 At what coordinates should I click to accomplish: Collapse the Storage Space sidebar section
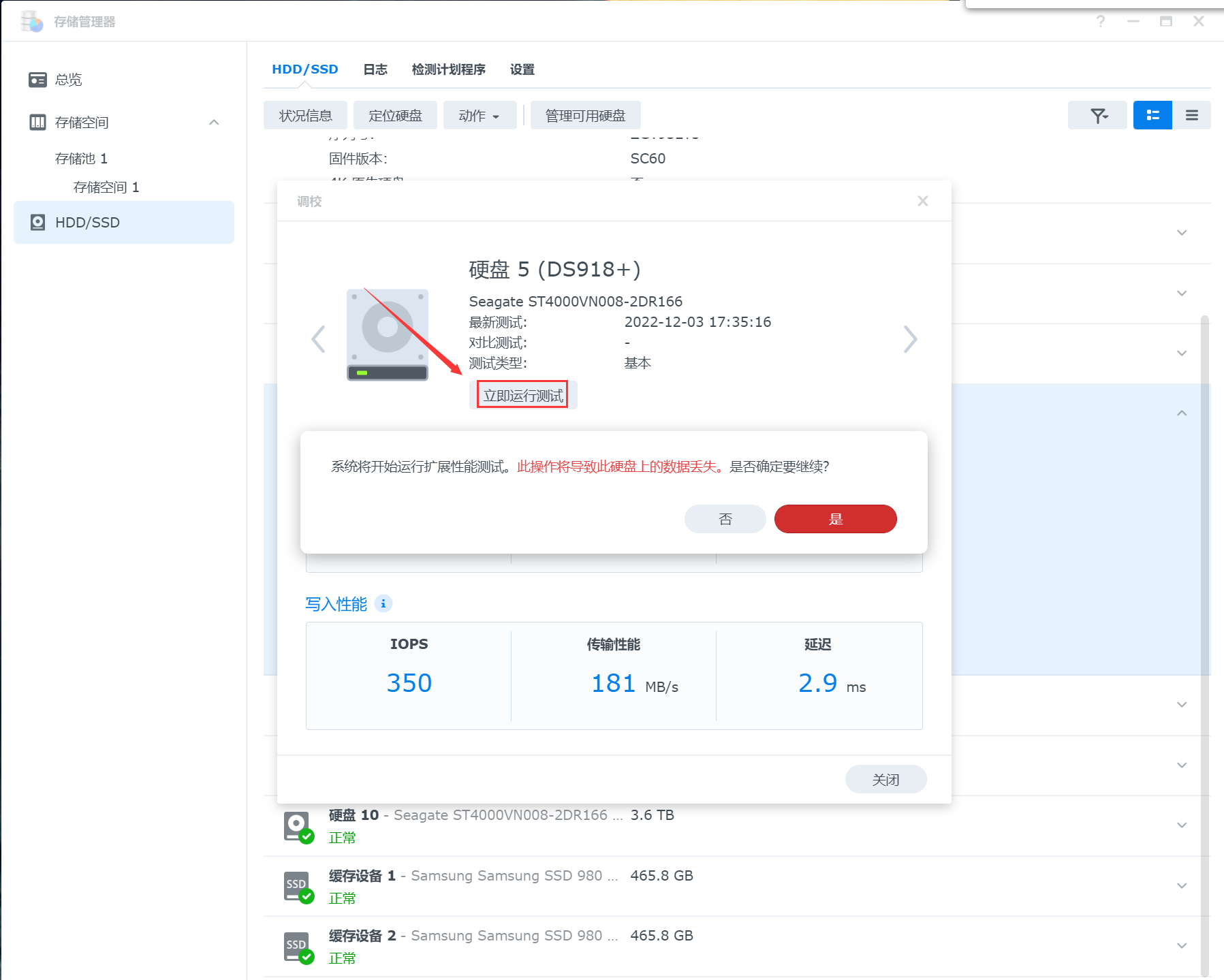click(214, 123)
